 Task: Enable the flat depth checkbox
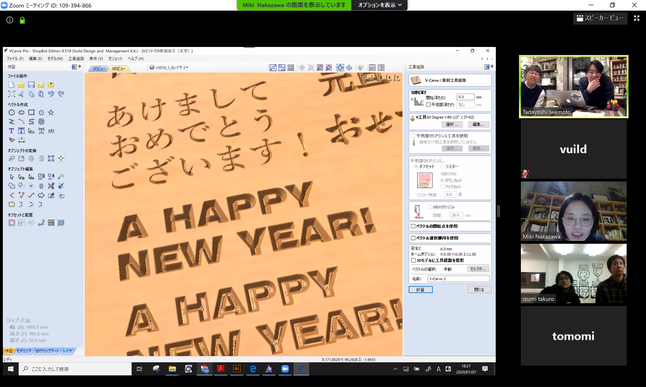click(428, 105)
